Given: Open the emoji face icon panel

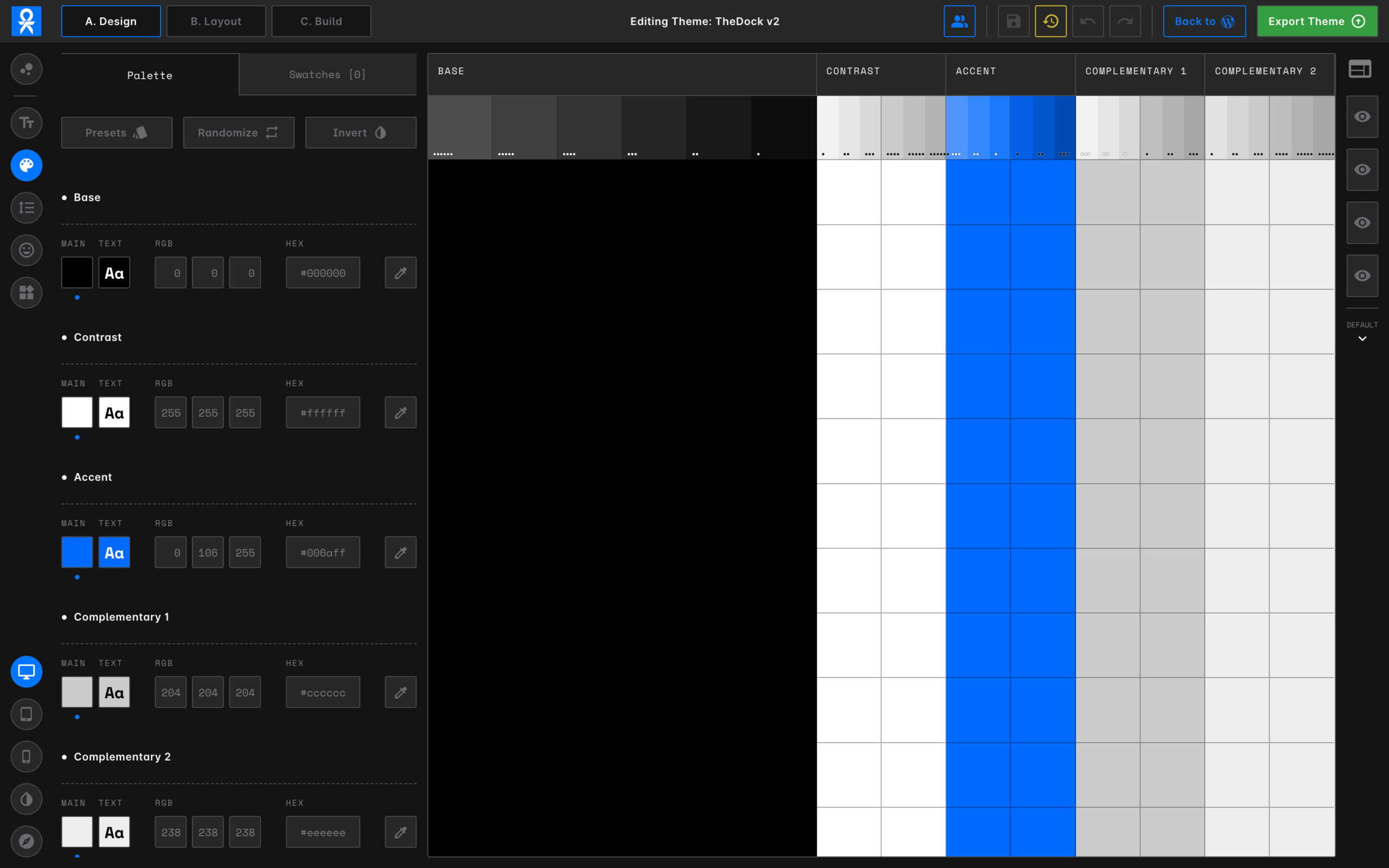Looking at the screenshot, I should tap(27, 250).
